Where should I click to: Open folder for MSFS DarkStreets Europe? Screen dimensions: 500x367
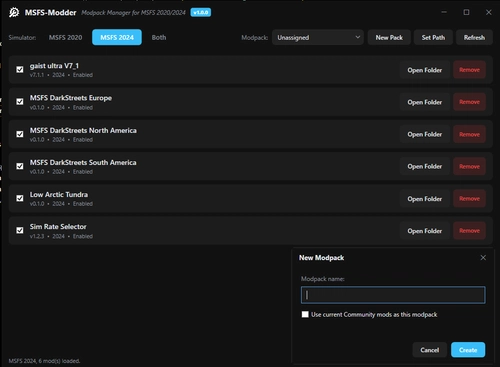coord(425,102)
